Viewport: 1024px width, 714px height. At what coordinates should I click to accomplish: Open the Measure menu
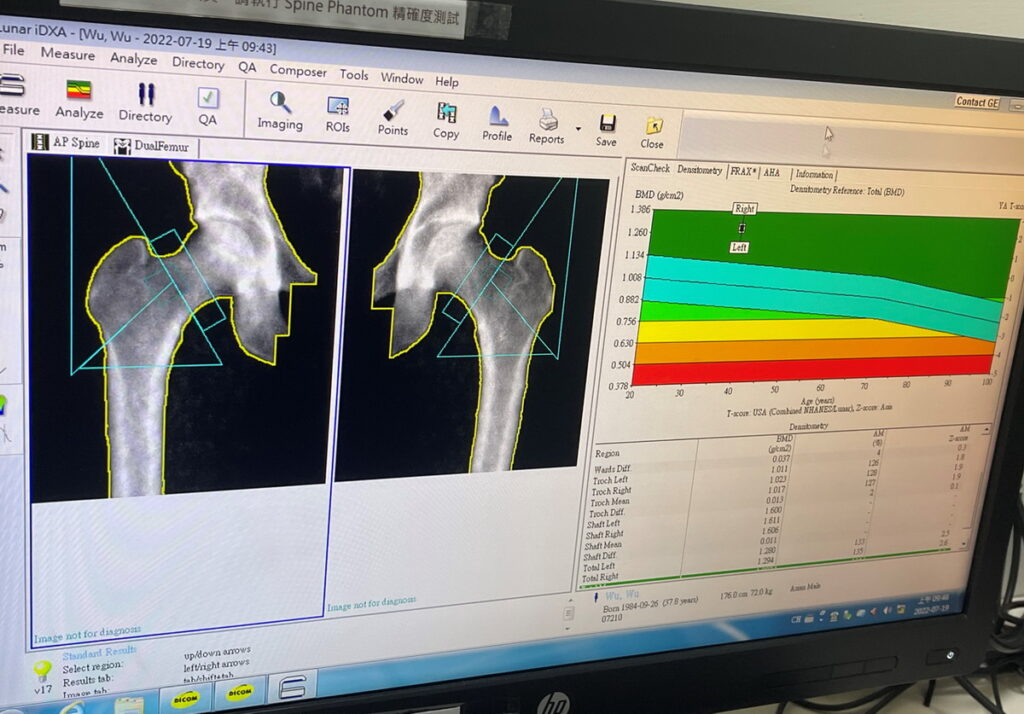(x=68, y=54)
